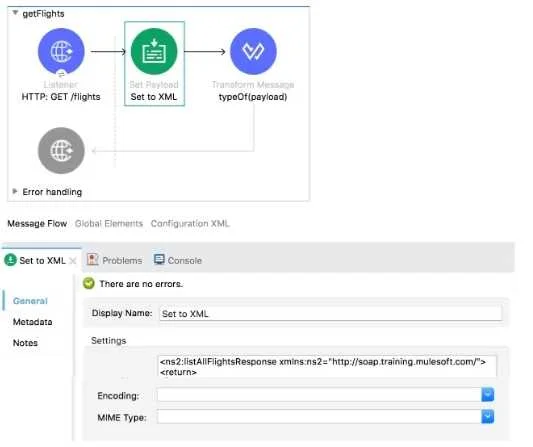Click the Console monitor icon
This screenshot has height=447, width=533.
pos(159,260)
